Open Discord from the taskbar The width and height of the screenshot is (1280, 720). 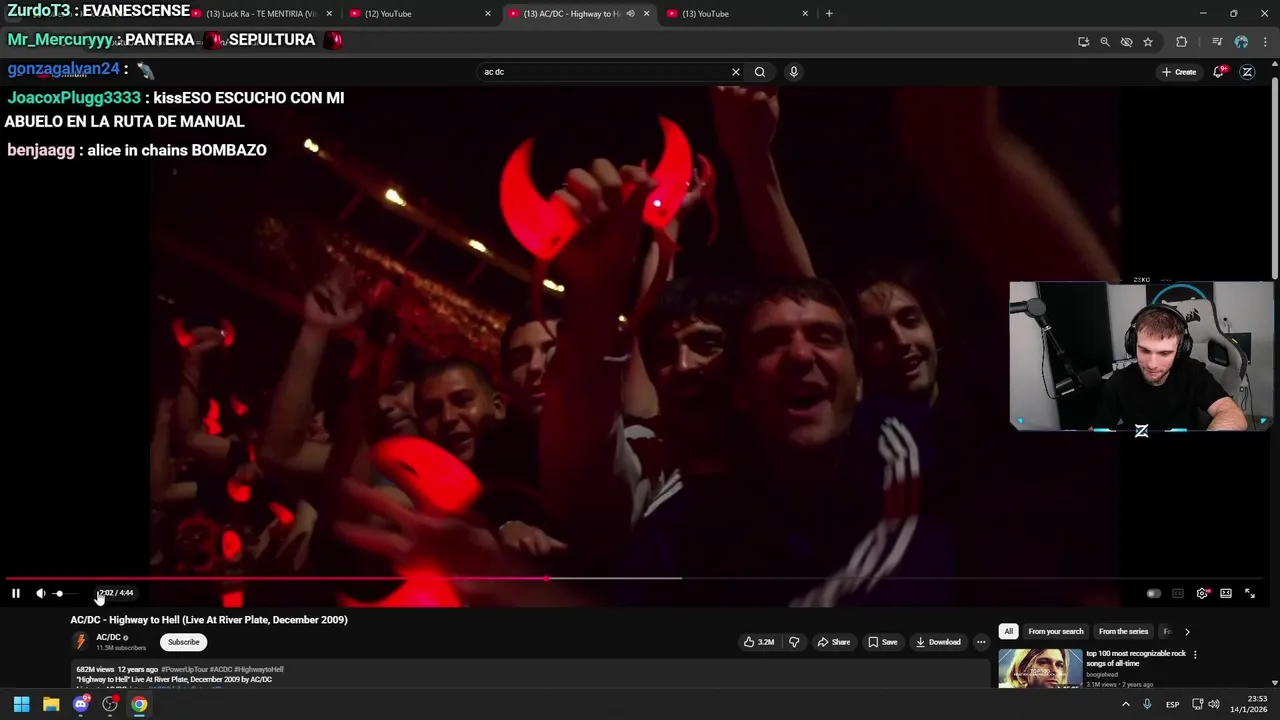[x=81, y=704]
